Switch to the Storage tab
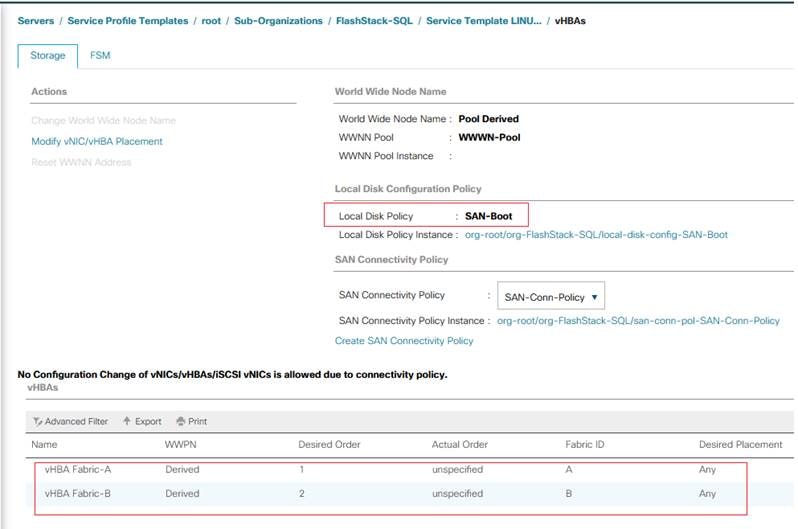The width and height of the screenshot is (798, 529). [x=47, y=55]
